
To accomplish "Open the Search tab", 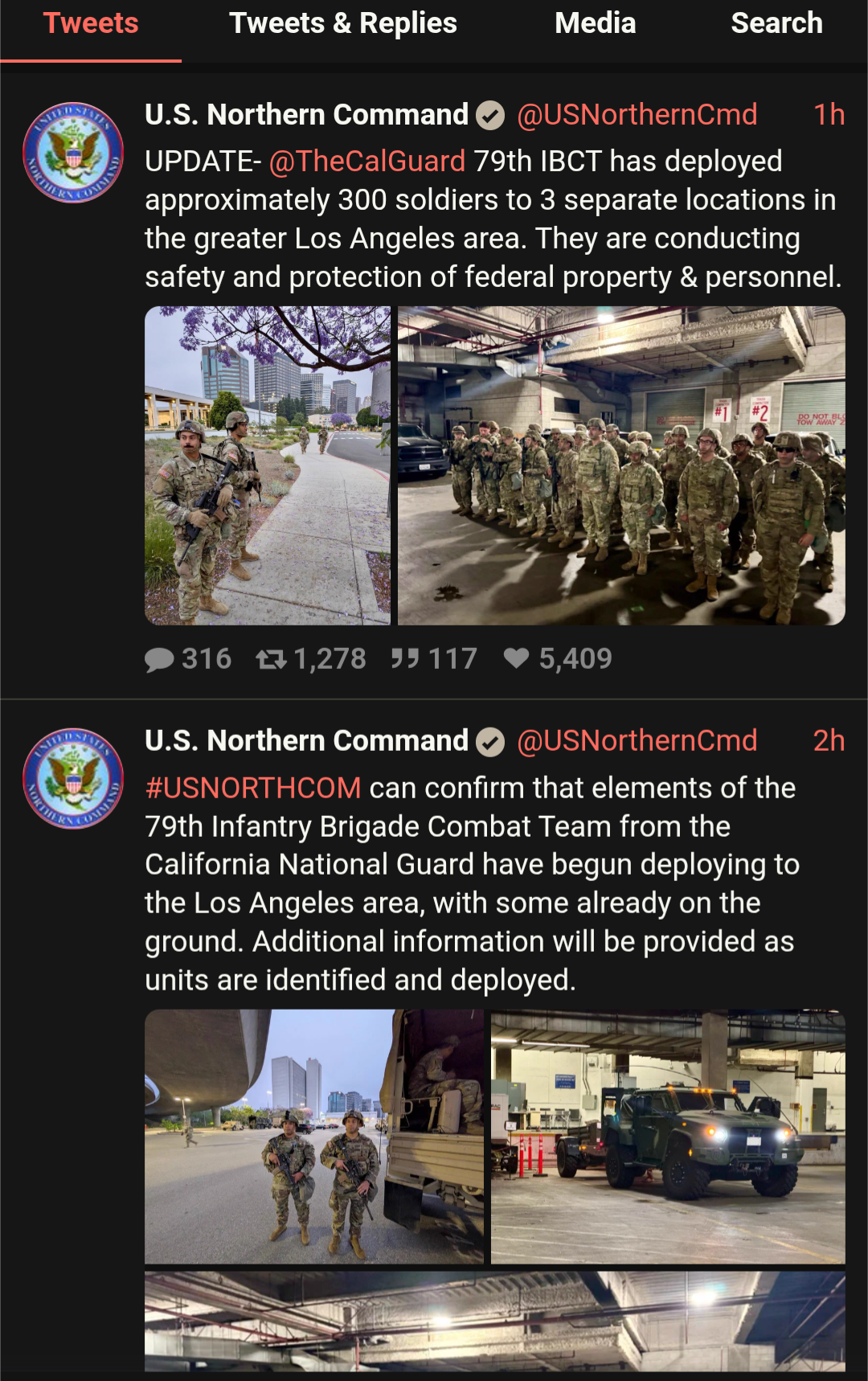I will click(x=776, y=24).
